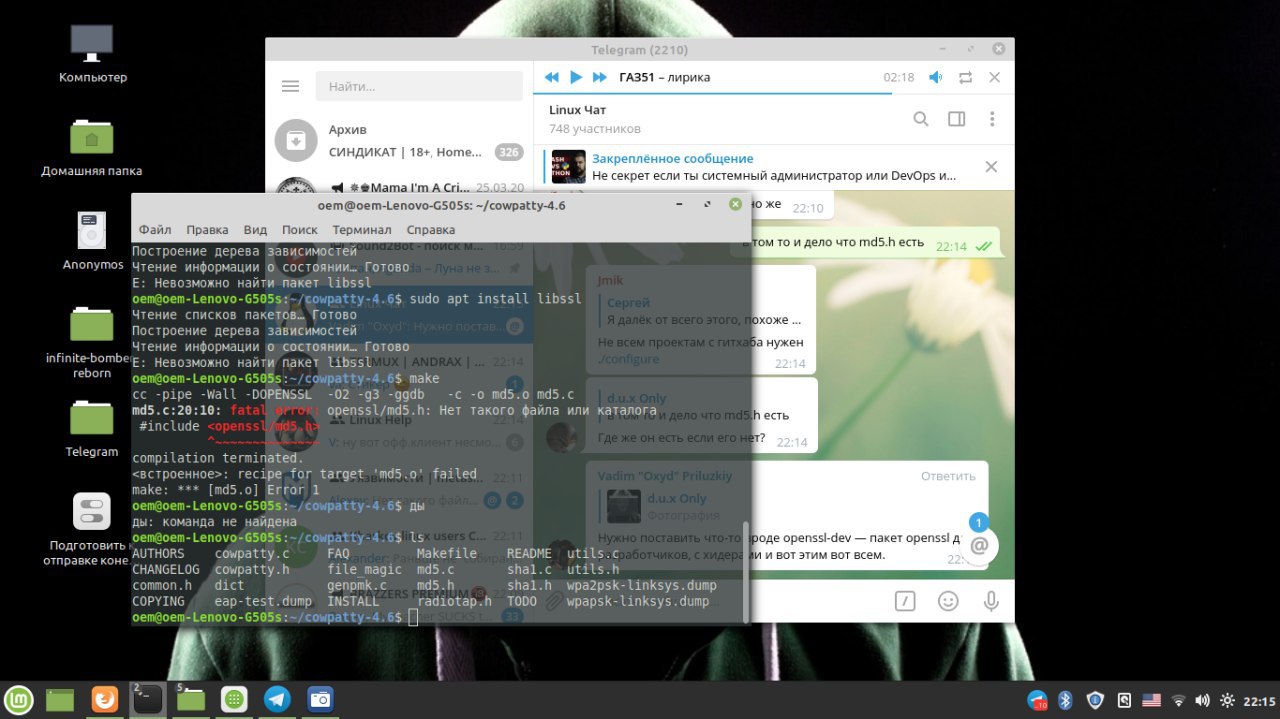The width and height of the screenshot is (1280, 719).
Task: Select Подготовить к отправке desktop icon
Action: [92, 528]
